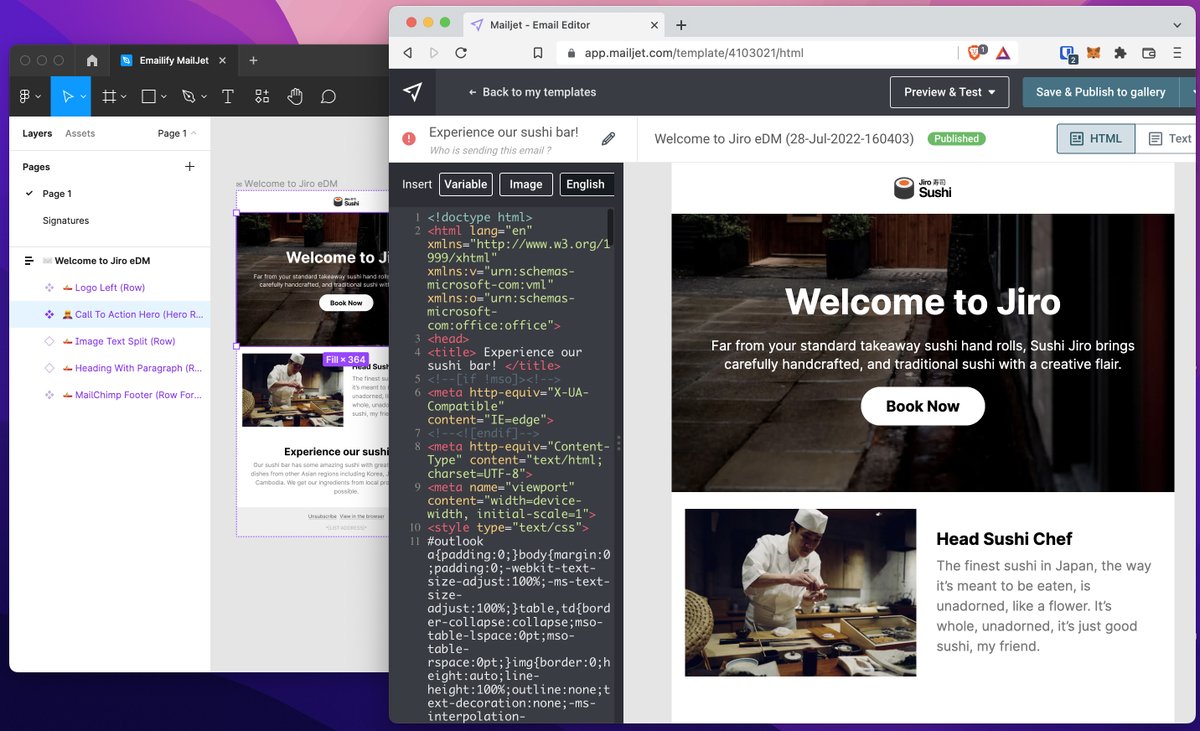The height and width of the screenshot is (731, 1200).
Task: Open the browser extensions puzzle icon
Action: click(1120, 53)
